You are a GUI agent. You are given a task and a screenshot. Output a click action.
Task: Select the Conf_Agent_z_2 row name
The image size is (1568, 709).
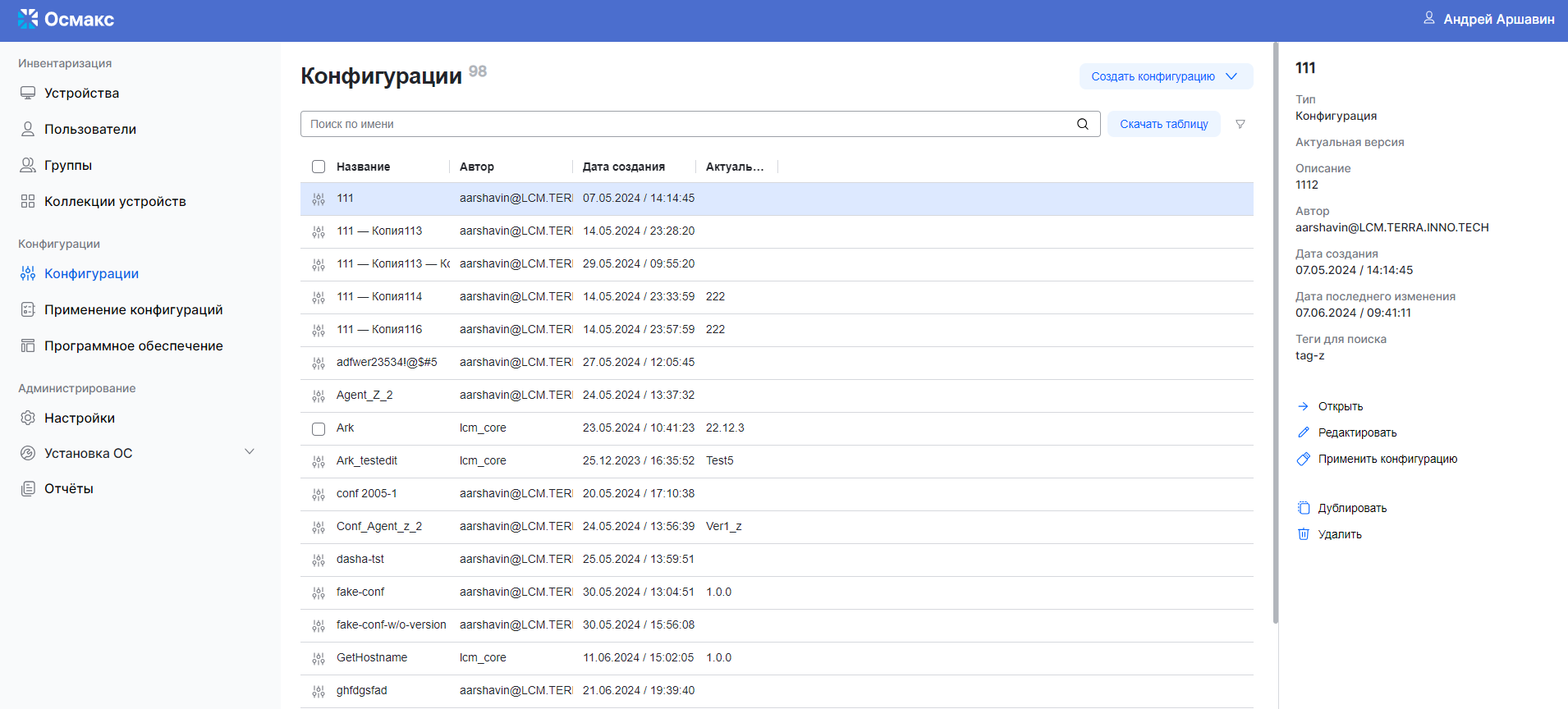click(378, 526)
